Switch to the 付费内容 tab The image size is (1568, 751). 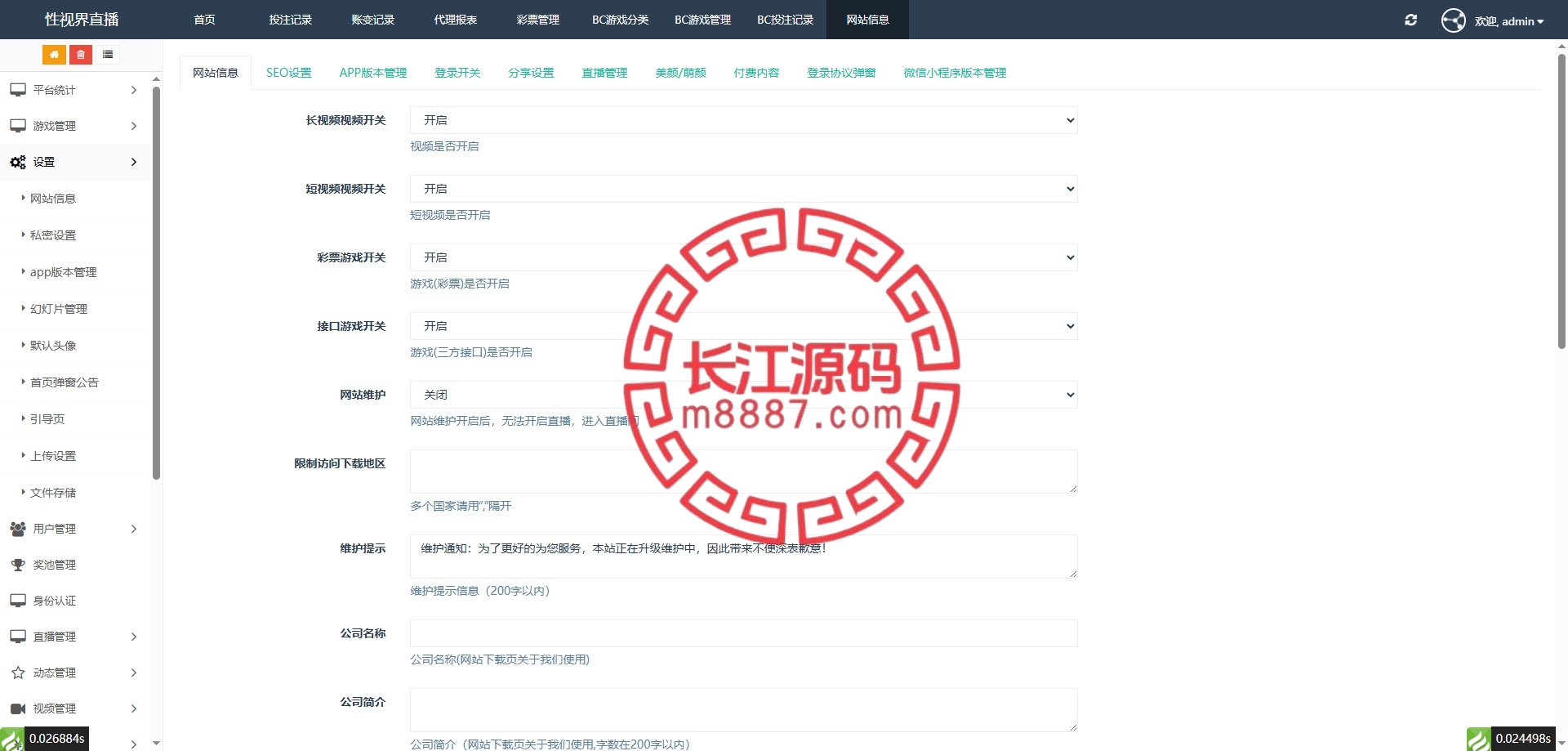click(756, 73)
